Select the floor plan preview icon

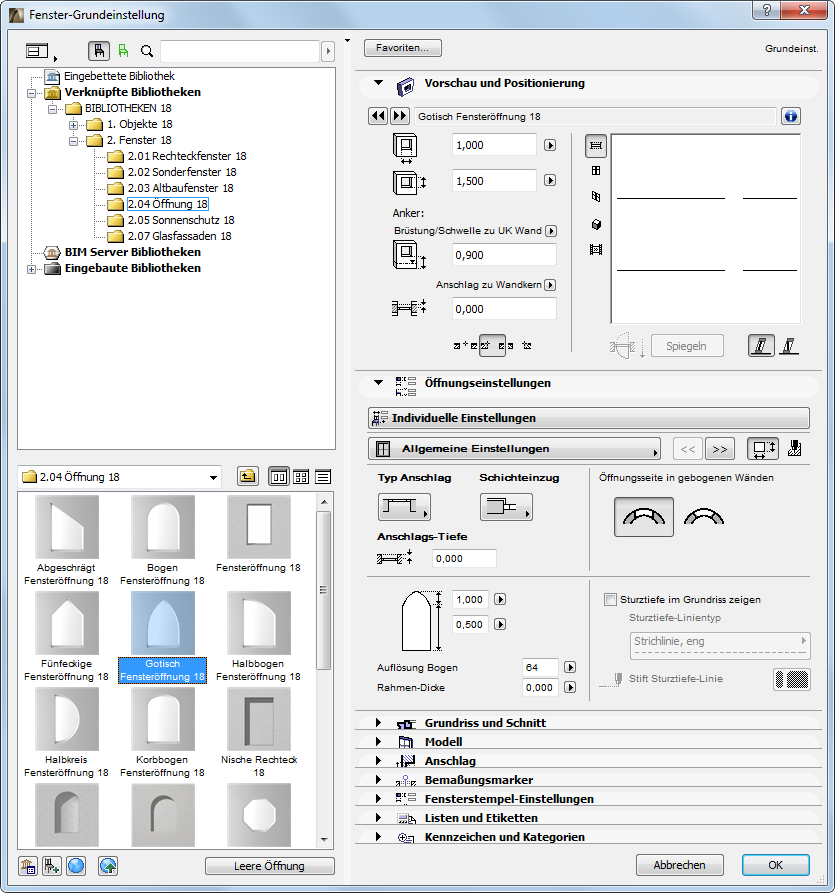(x=596, y=146)
